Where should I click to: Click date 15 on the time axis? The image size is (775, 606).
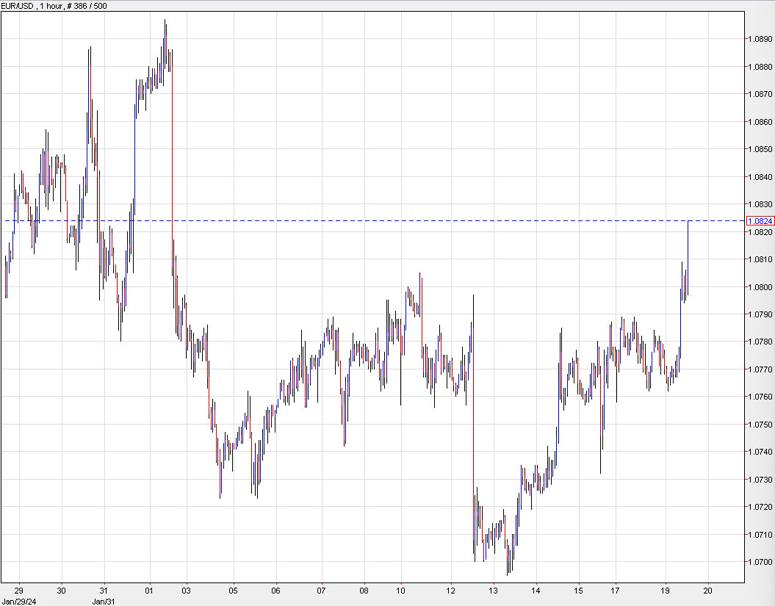[578, 591]
